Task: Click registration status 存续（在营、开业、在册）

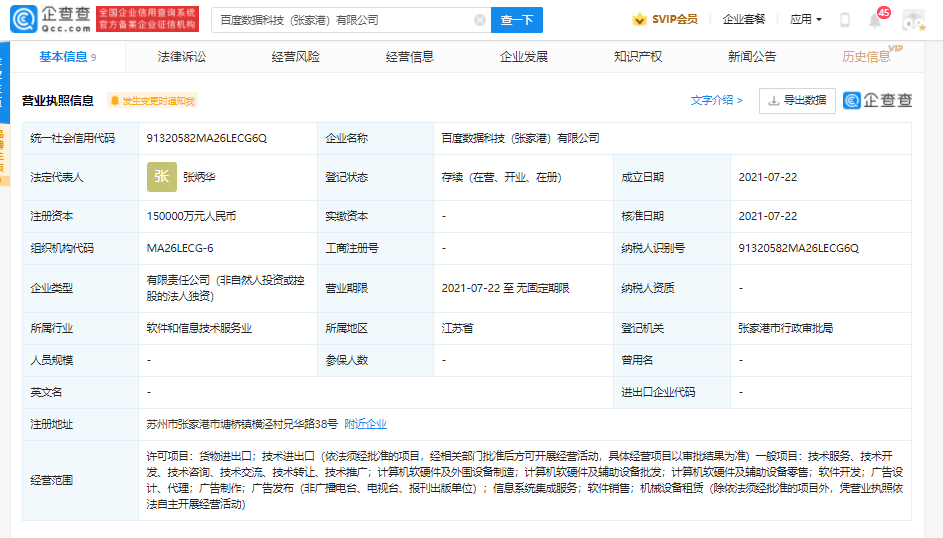Action: (501, 177)
